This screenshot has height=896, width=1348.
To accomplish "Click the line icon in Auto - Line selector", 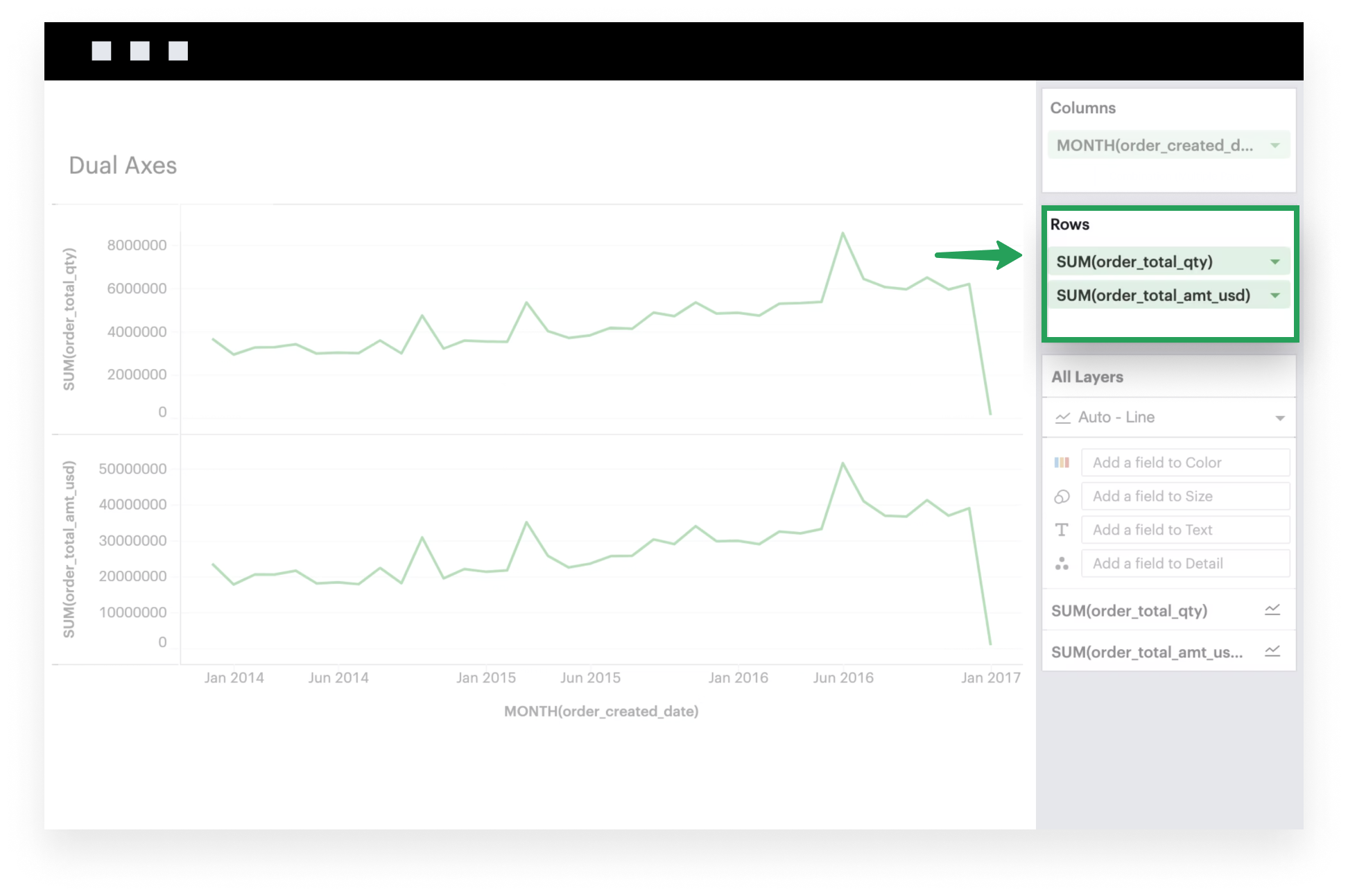I will tap(1063, 417).
